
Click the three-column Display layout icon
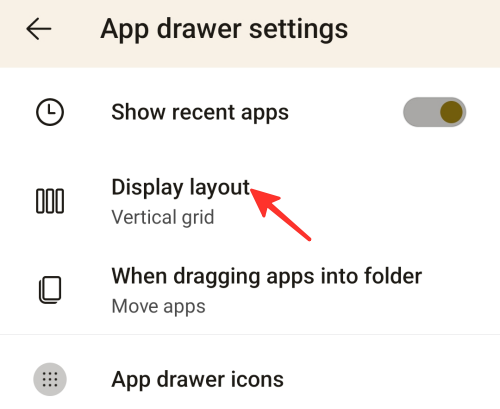(x=50, y=201)
